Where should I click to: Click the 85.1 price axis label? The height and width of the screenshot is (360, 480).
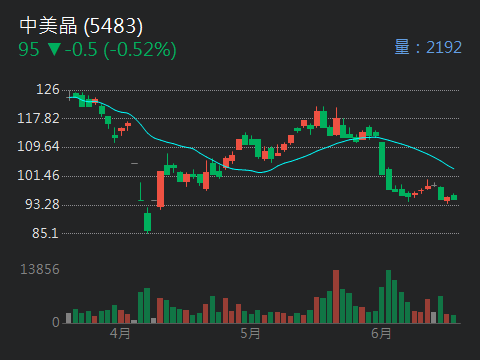coord(45,233)
